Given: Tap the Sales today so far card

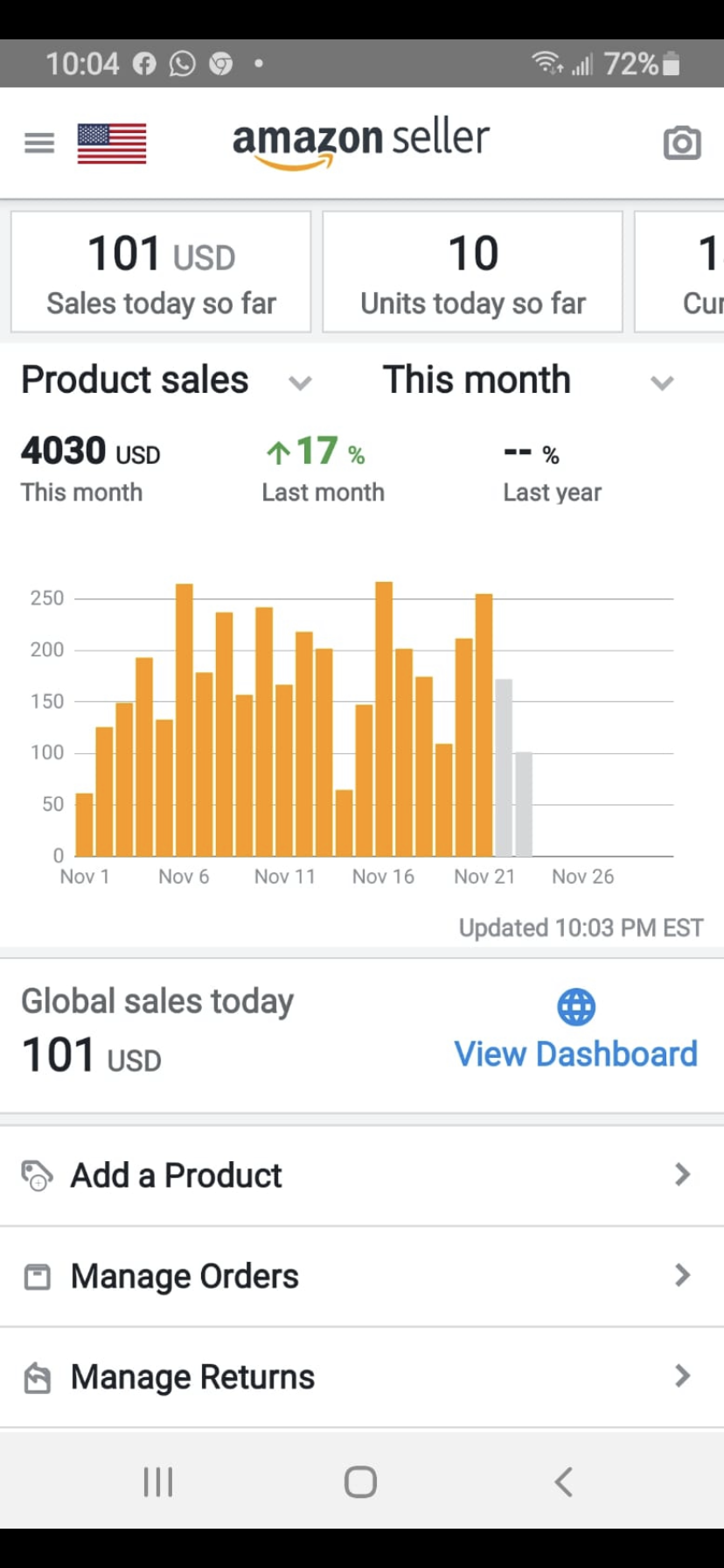Looking at the screenshot, I should point(161,272).
